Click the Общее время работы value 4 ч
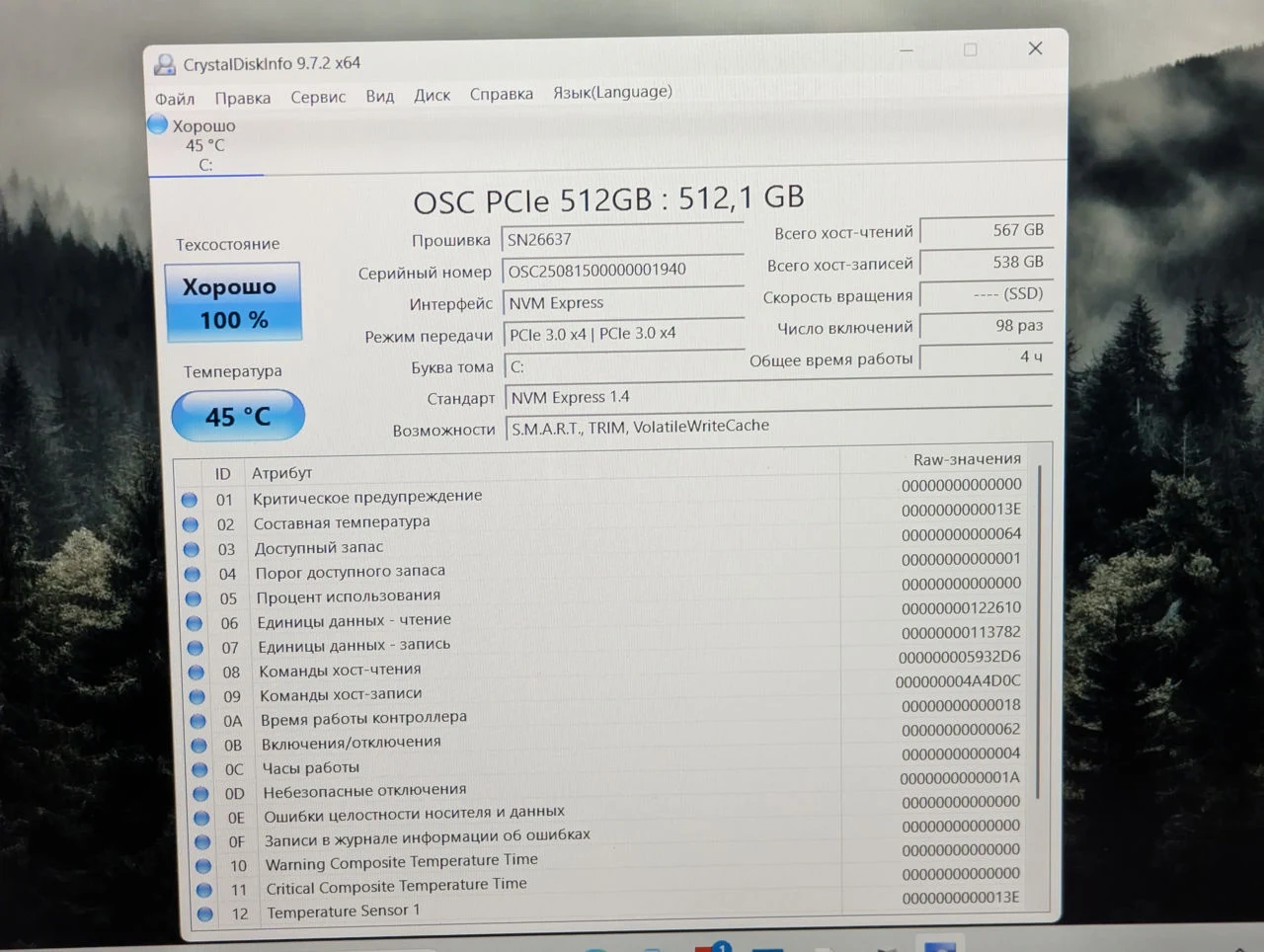Viewport: 1264px width, 952px height. (x=987, y=357)
